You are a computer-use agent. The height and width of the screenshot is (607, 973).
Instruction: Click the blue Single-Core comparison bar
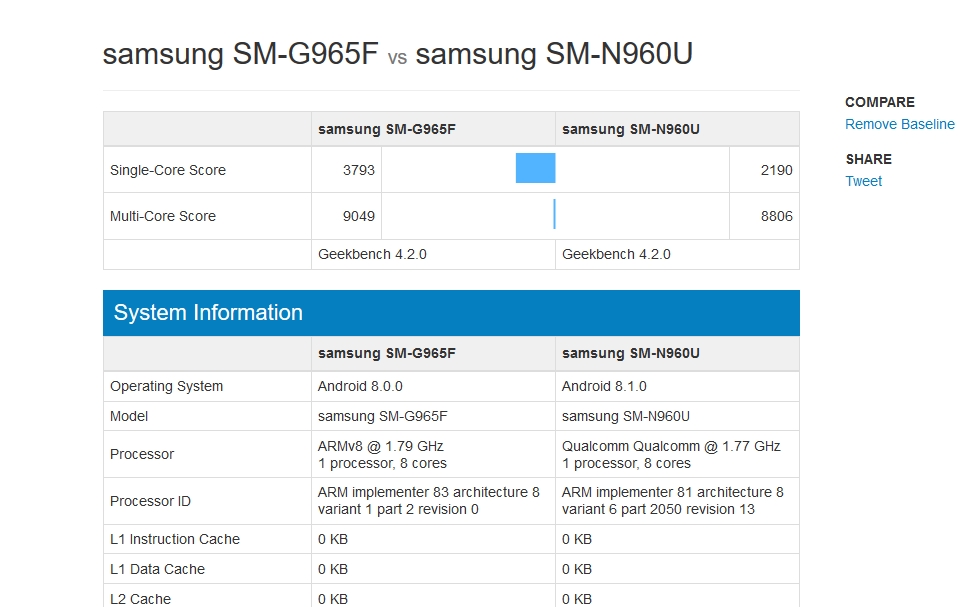tap(536, 168)
